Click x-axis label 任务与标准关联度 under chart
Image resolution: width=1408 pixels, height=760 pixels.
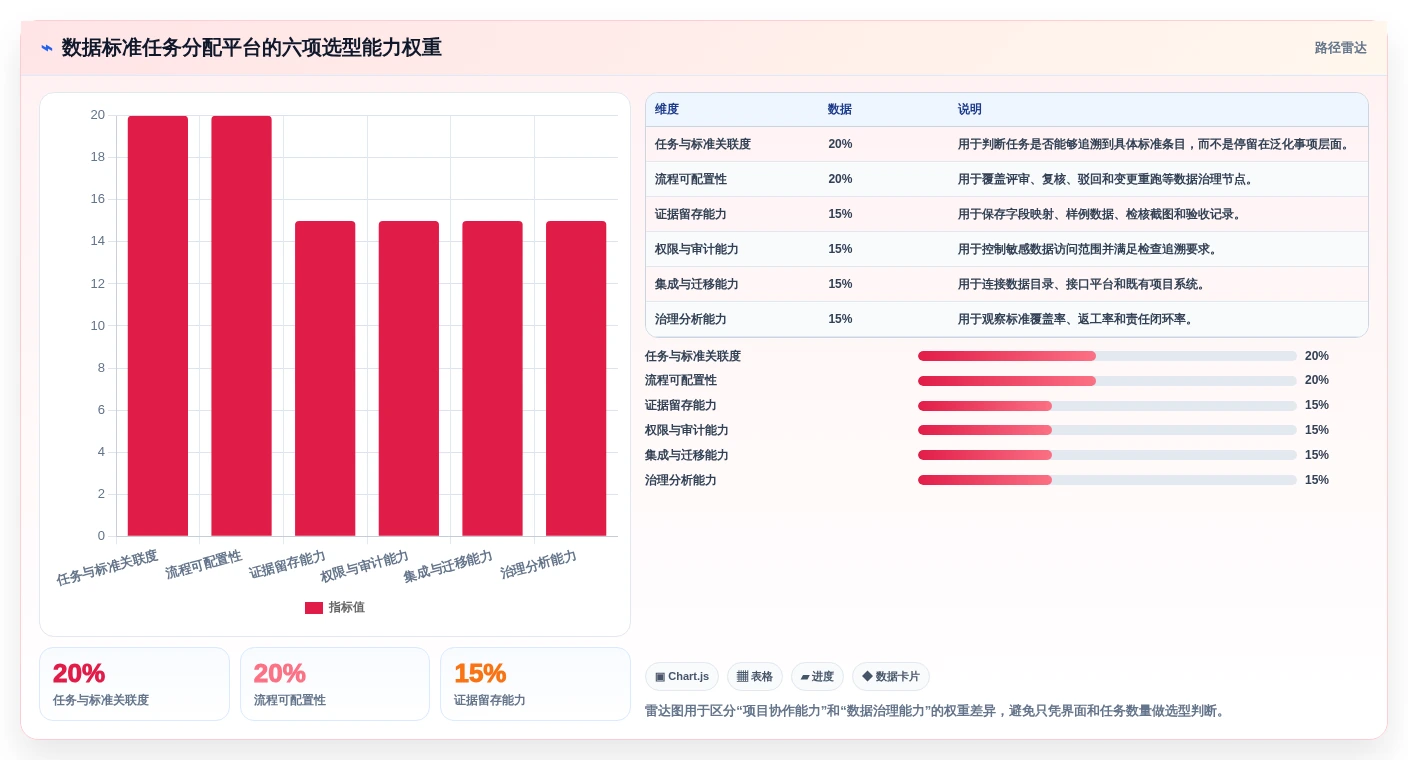point(107,567)
